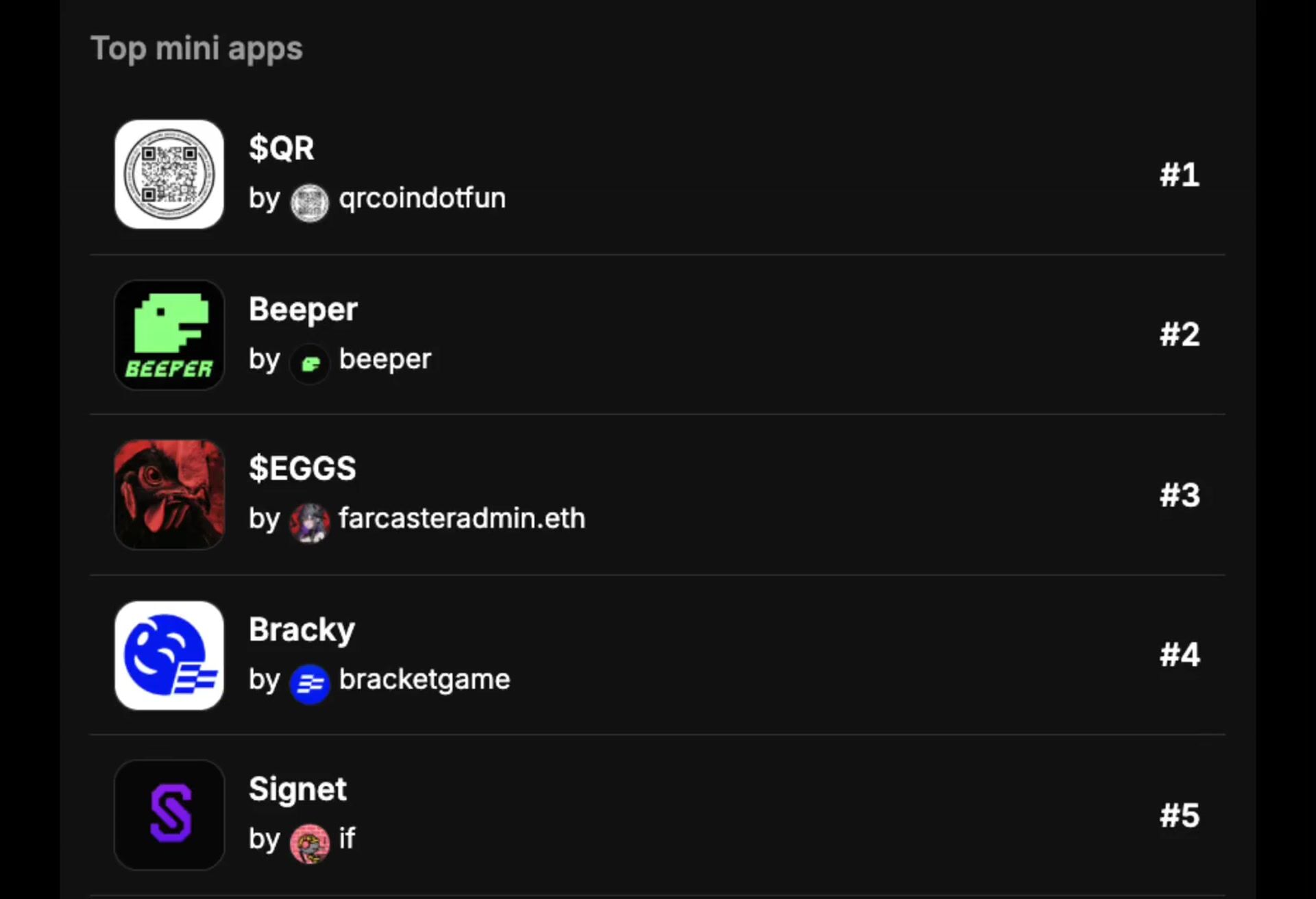Click bracketgame's small blue profile avatar
Screen dimensions: 1316x899
pyautogui.click(x=310, y=684)
